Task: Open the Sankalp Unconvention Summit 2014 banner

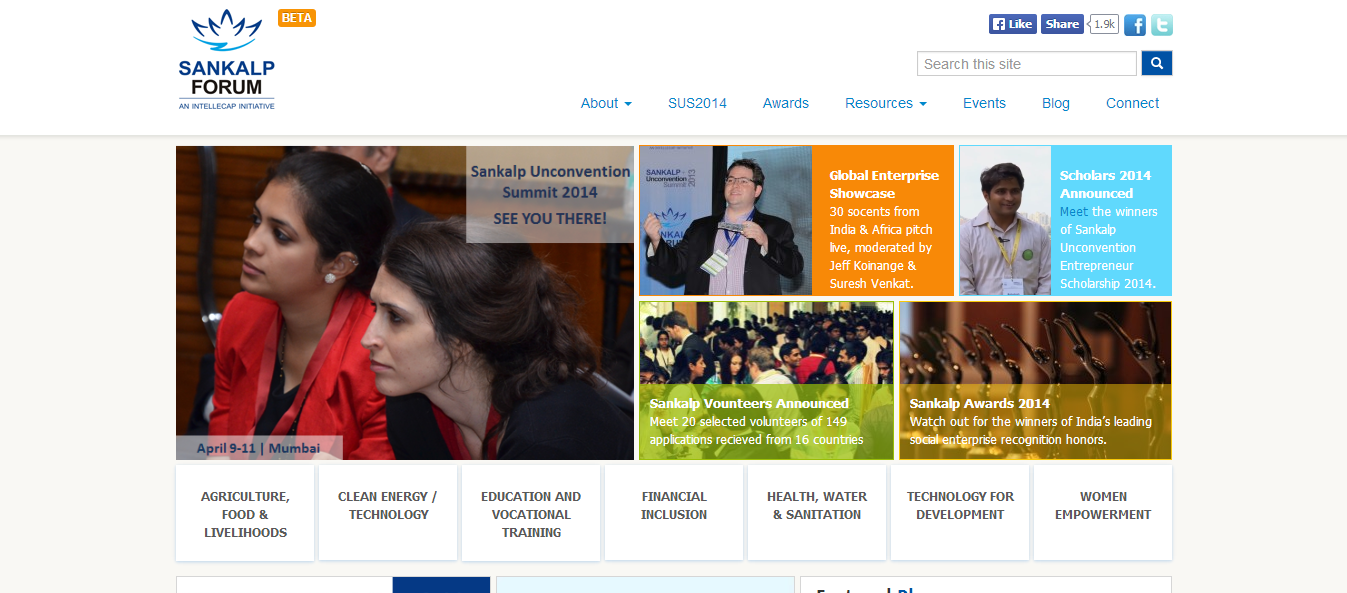Action: 405,303
